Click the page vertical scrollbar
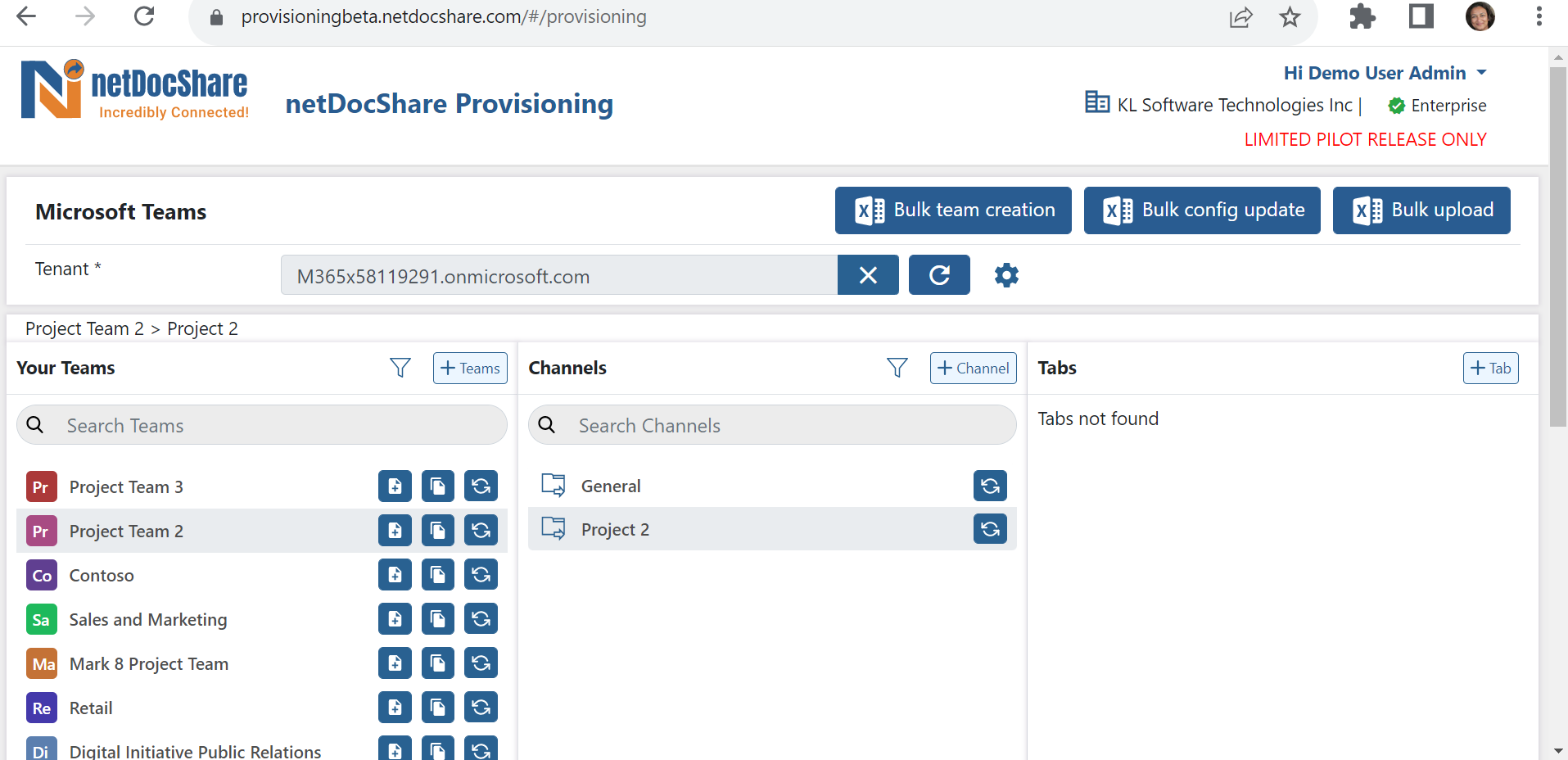1568x760 pixels. [x=1557, y=246]
